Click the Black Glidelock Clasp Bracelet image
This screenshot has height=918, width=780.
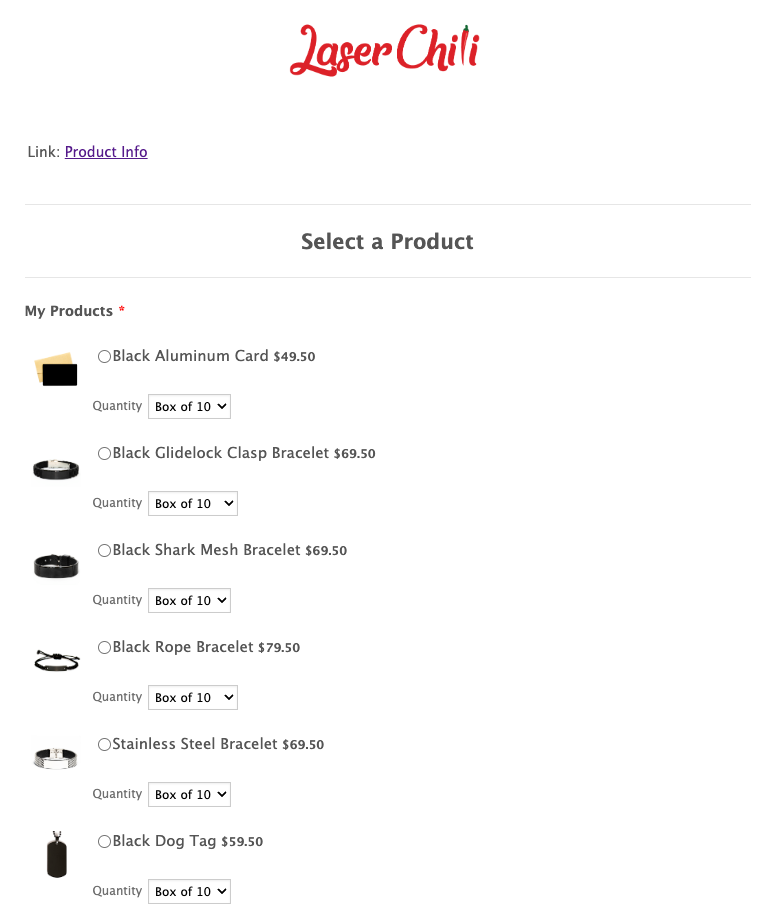click(x=56, y=467)
